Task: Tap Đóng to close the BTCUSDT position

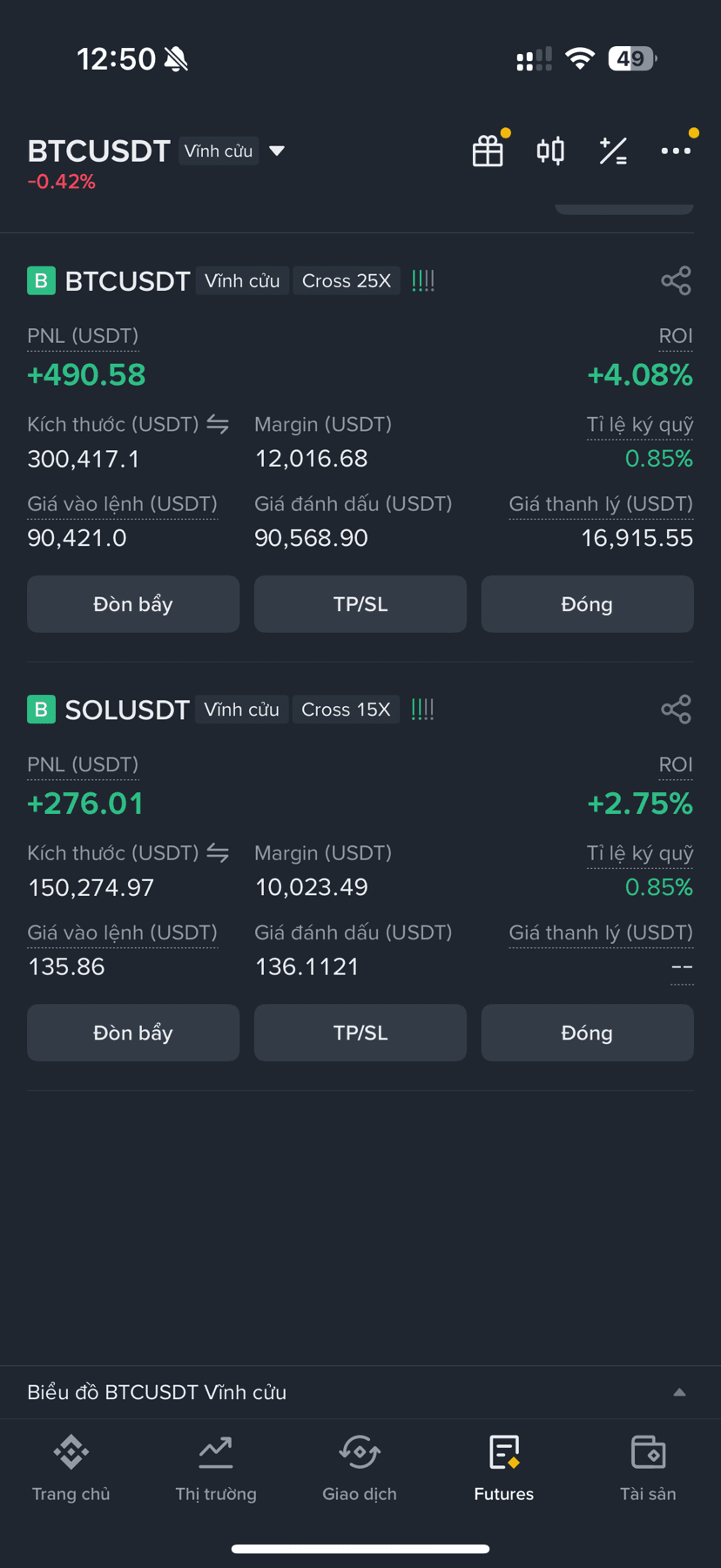Action: [x=587, y=603]
